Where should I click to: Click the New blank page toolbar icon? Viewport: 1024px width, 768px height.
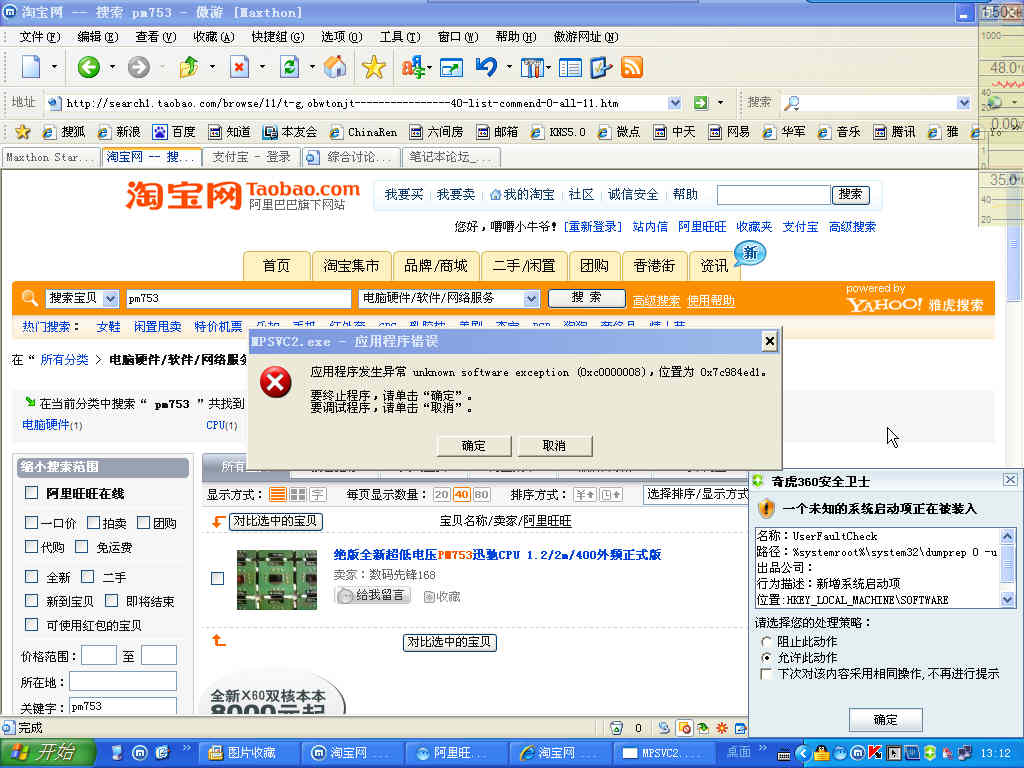tap(31, 67)
